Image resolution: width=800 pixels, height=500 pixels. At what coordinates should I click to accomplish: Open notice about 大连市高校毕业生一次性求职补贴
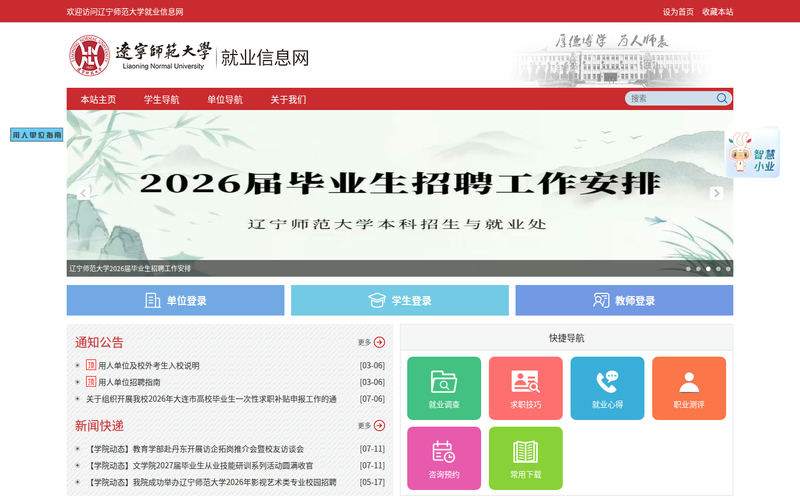click(x=211, y=399)
